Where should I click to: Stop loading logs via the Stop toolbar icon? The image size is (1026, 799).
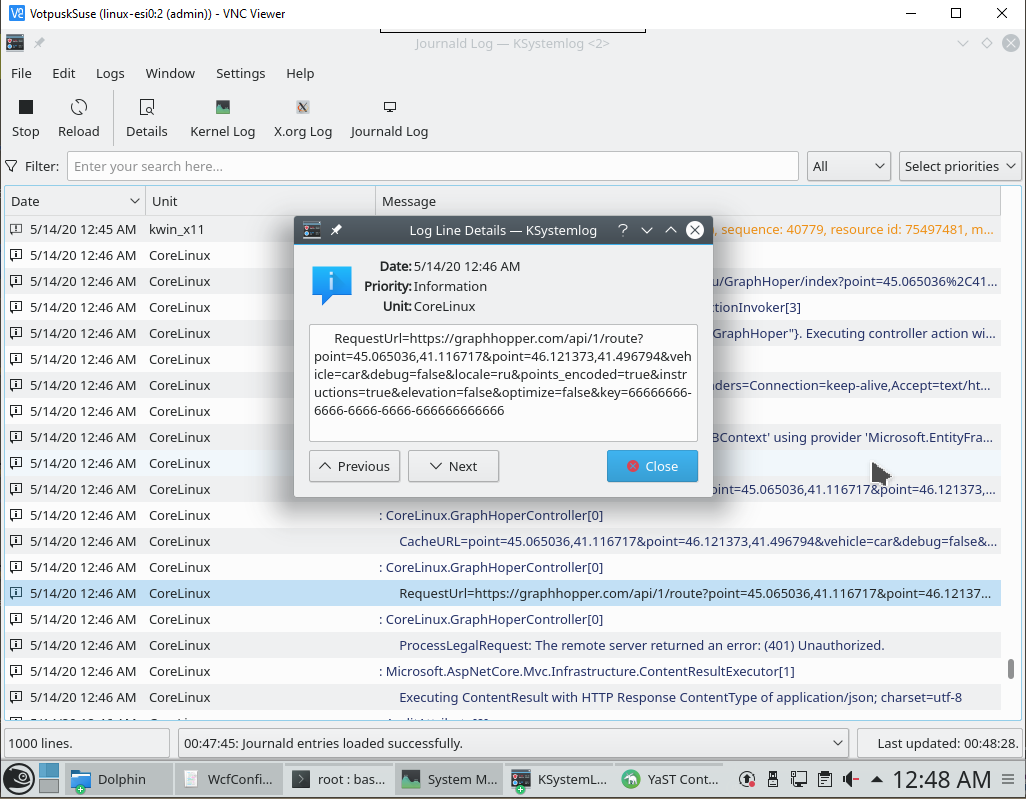pos(26,118)
